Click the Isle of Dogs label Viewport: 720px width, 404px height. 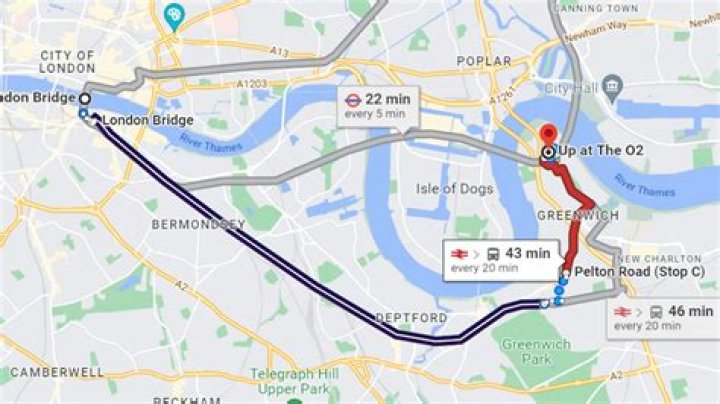(x=454, y=189)
